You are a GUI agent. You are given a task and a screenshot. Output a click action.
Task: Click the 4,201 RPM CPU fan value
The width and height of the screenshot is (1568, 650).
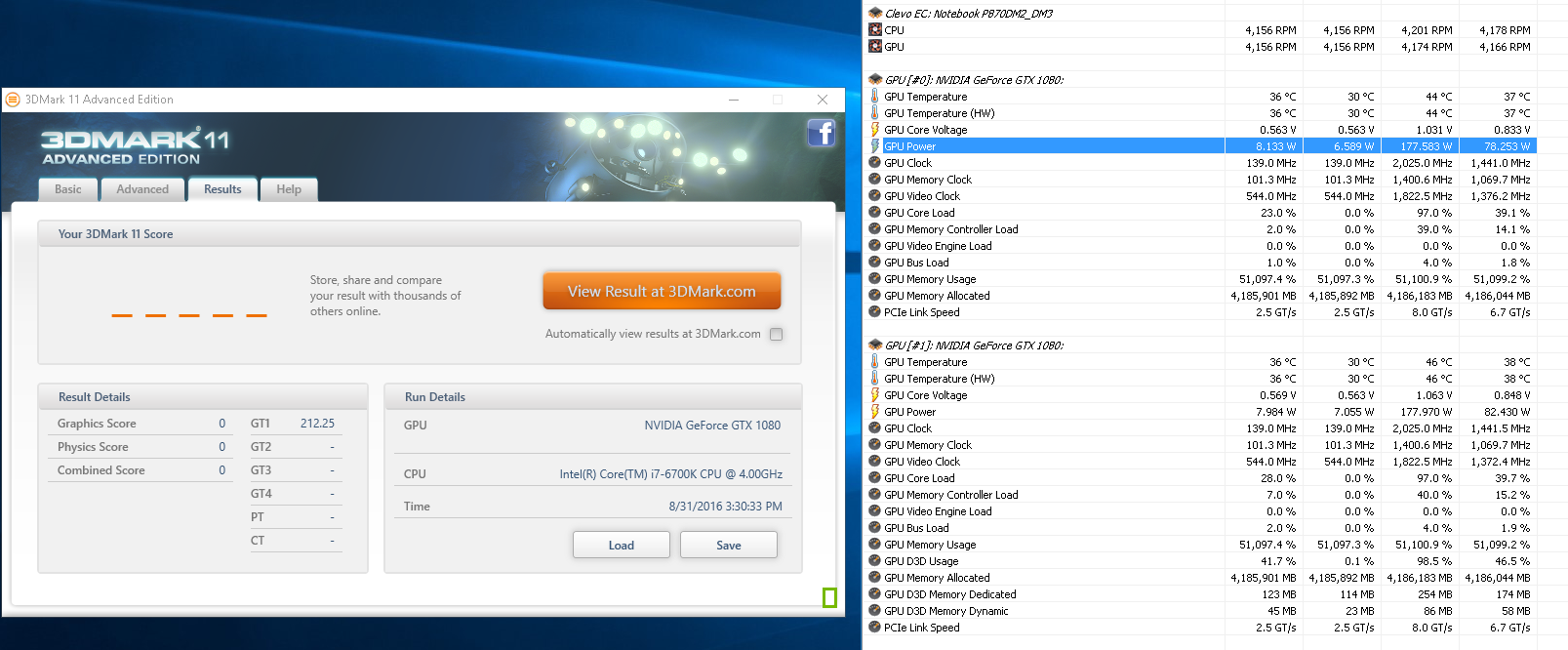tap(1427, 30)
